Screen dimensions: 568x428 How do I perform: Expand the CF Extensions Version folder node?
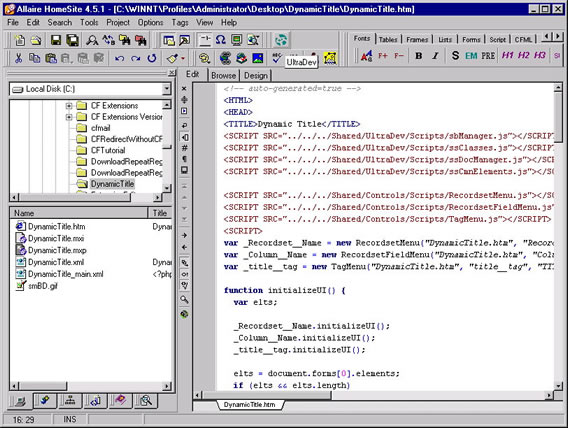tap(69, 117)
